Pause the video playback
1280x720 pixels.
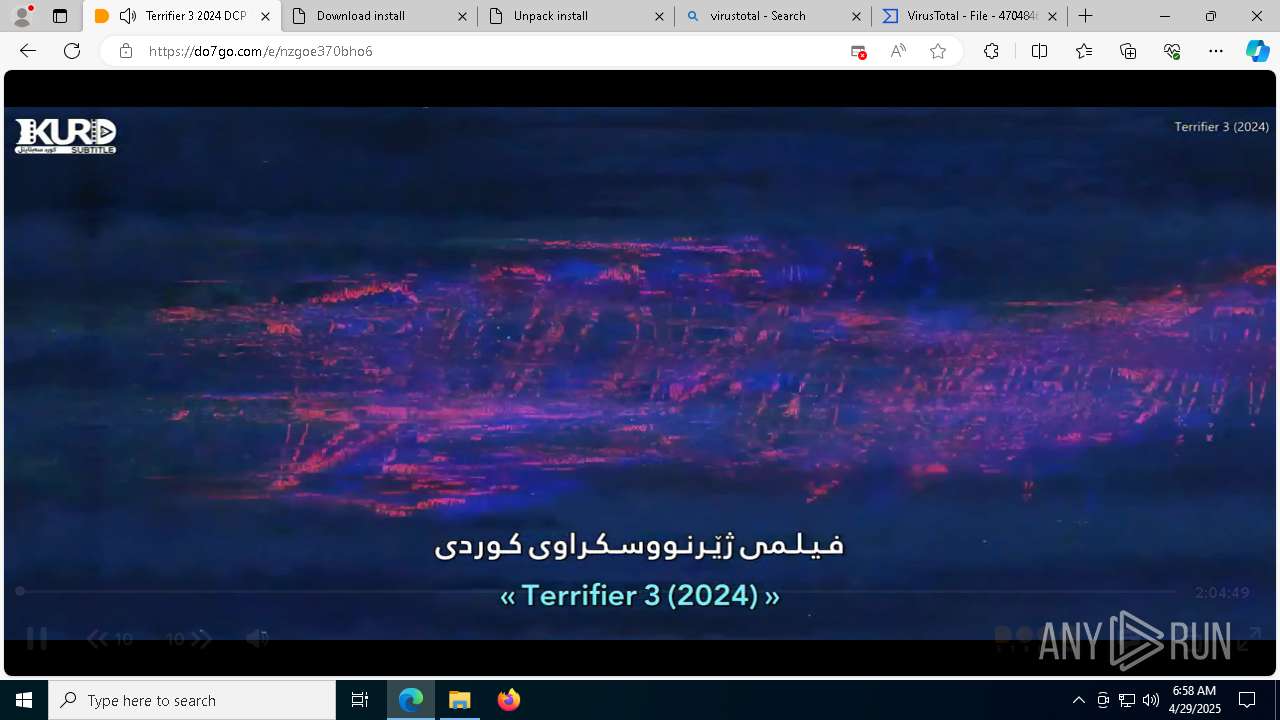(36, 638)
